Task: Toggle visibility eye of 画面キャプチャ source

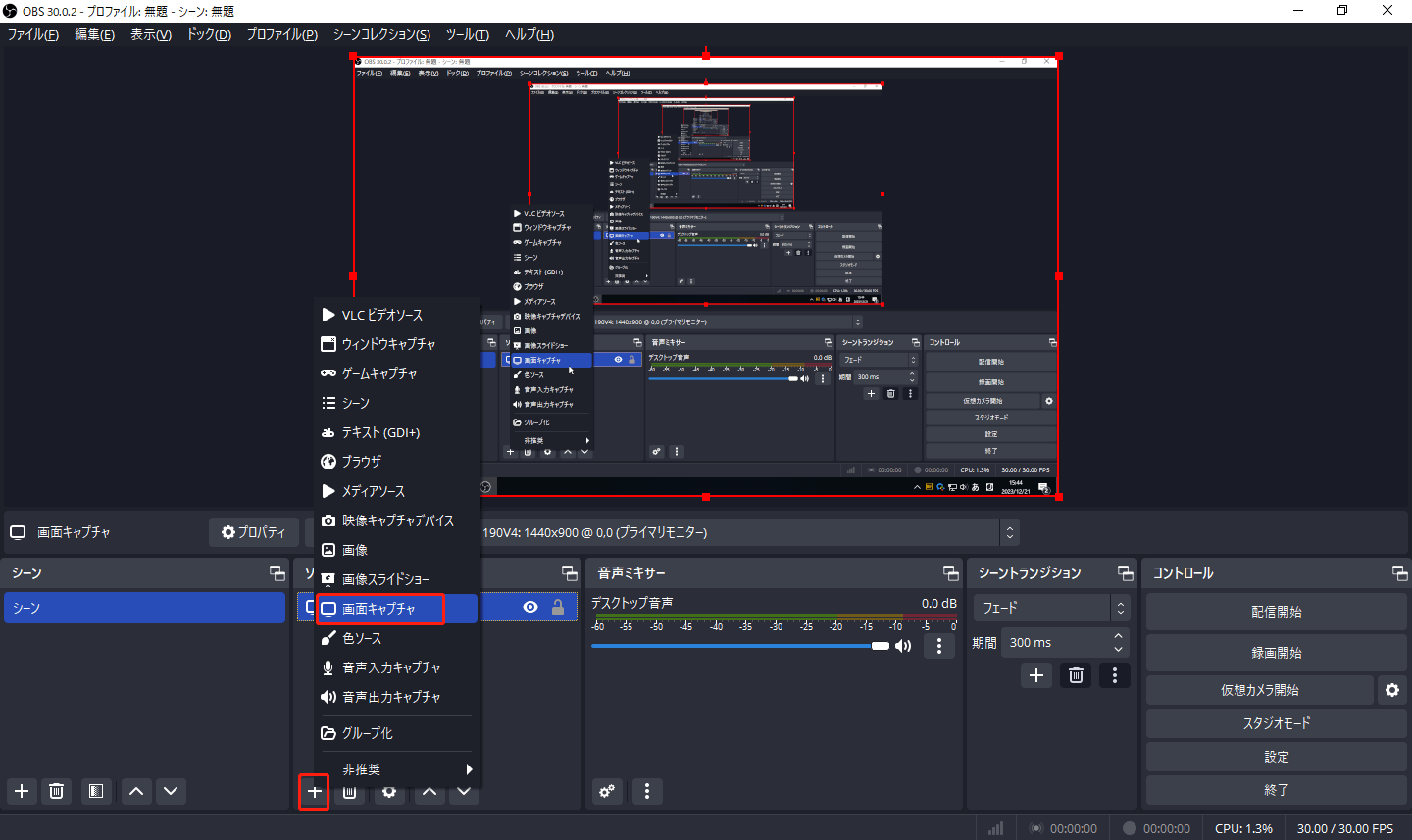Action: [x=530, y=608]
